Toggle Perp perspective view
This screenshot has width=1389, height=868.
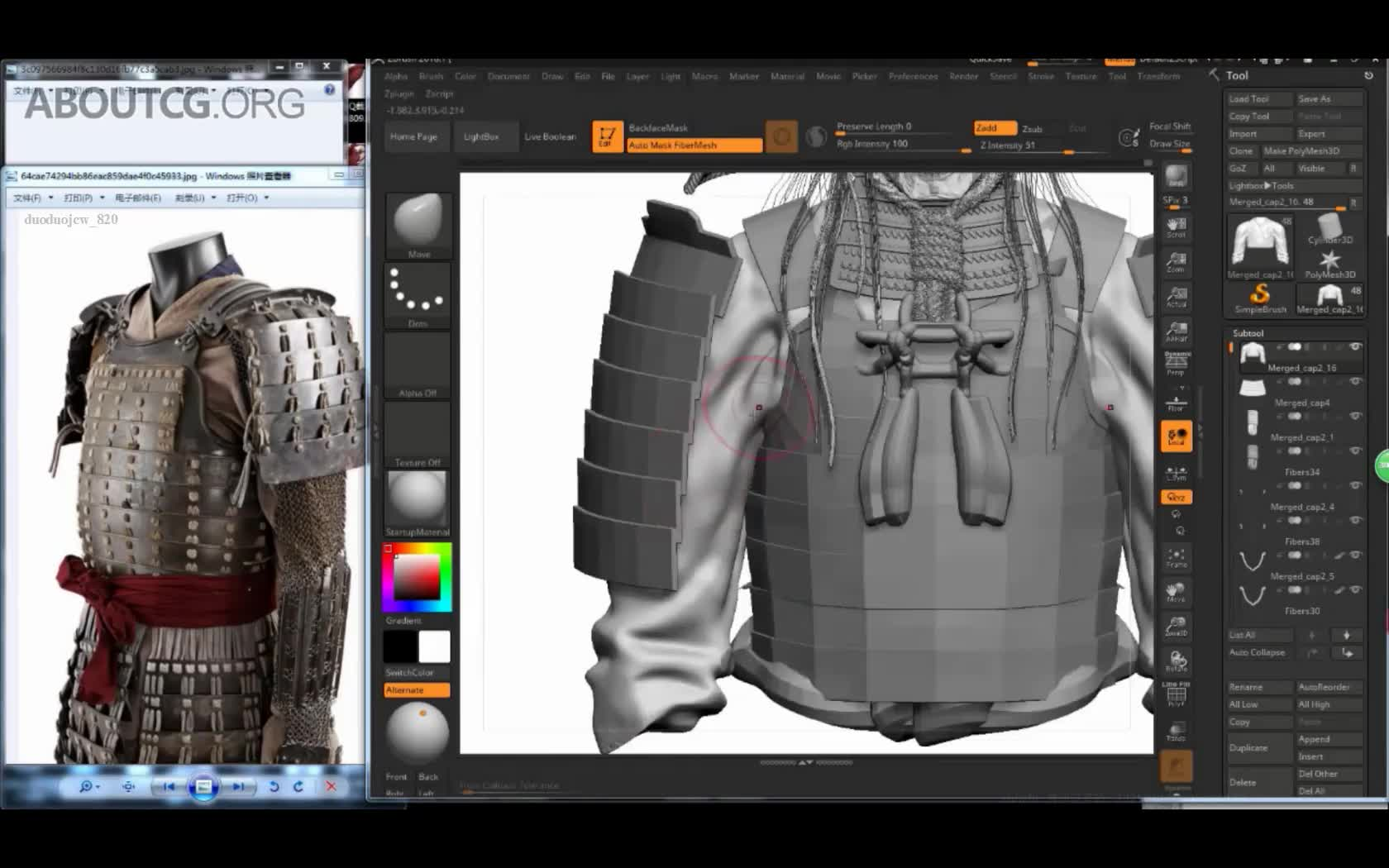click(1176, 364)
